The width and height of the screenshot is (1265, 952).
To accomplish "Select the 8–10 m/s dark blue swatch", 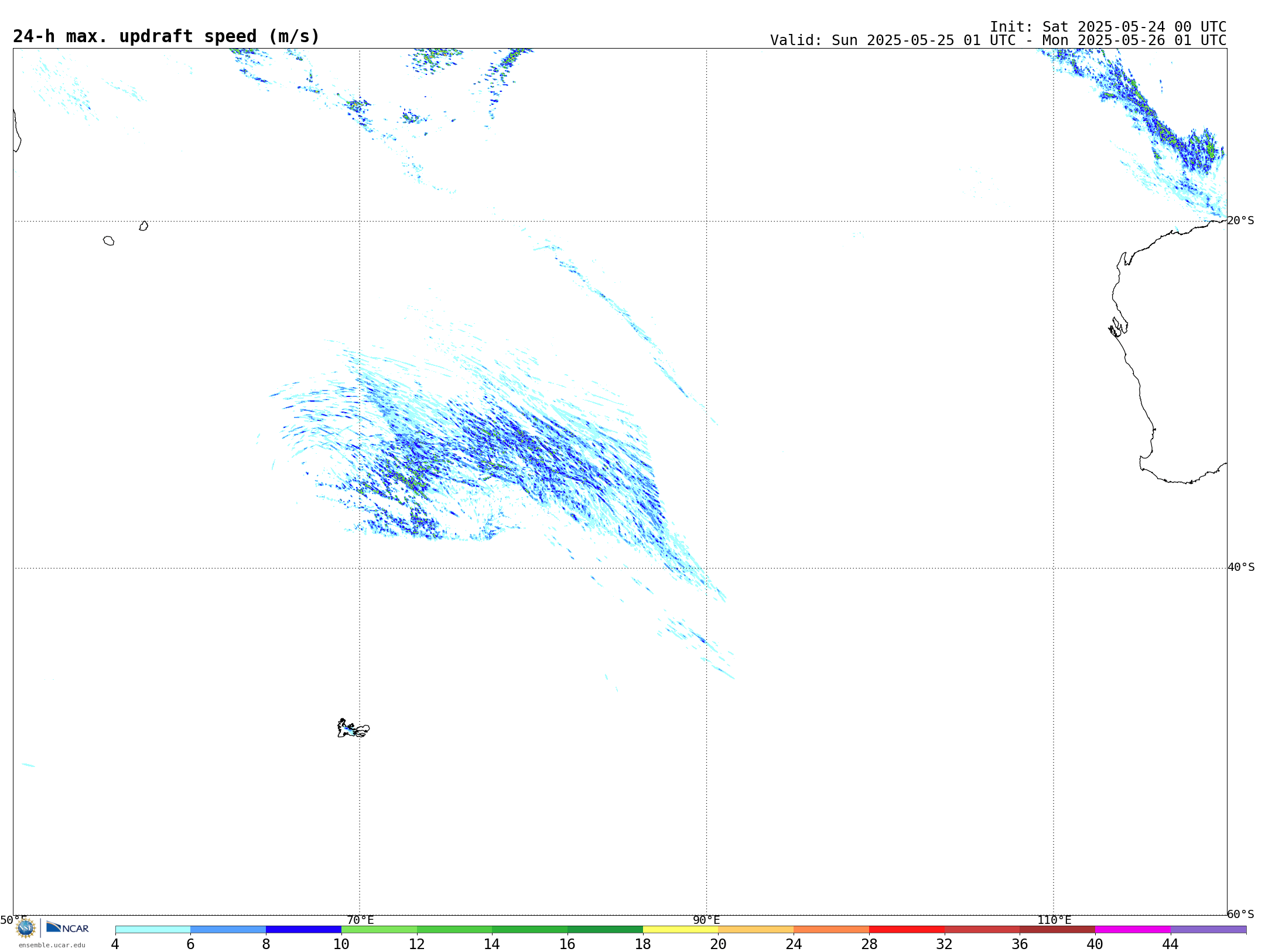I will [304, 929].
